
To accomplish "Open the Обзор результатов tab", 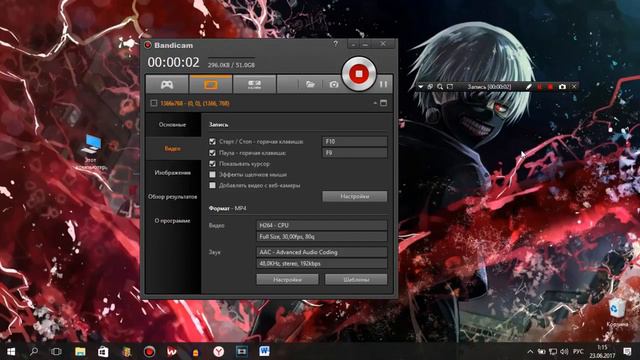I will click(173, 197).
